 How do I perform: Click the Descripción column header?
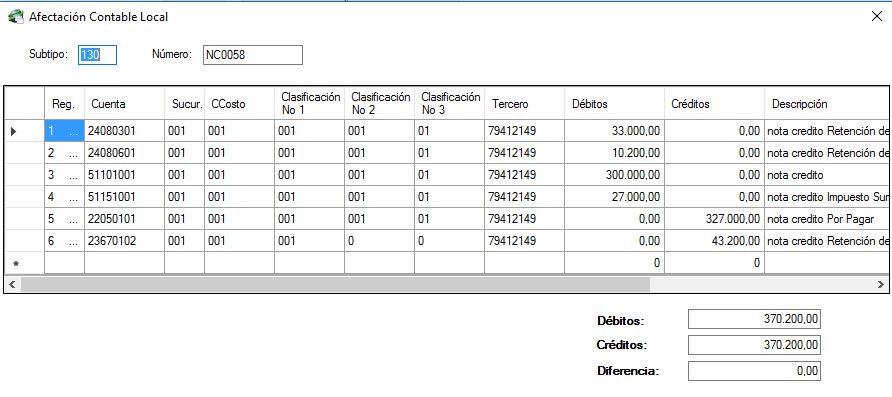pyautogui.click(x=827, y=104)
